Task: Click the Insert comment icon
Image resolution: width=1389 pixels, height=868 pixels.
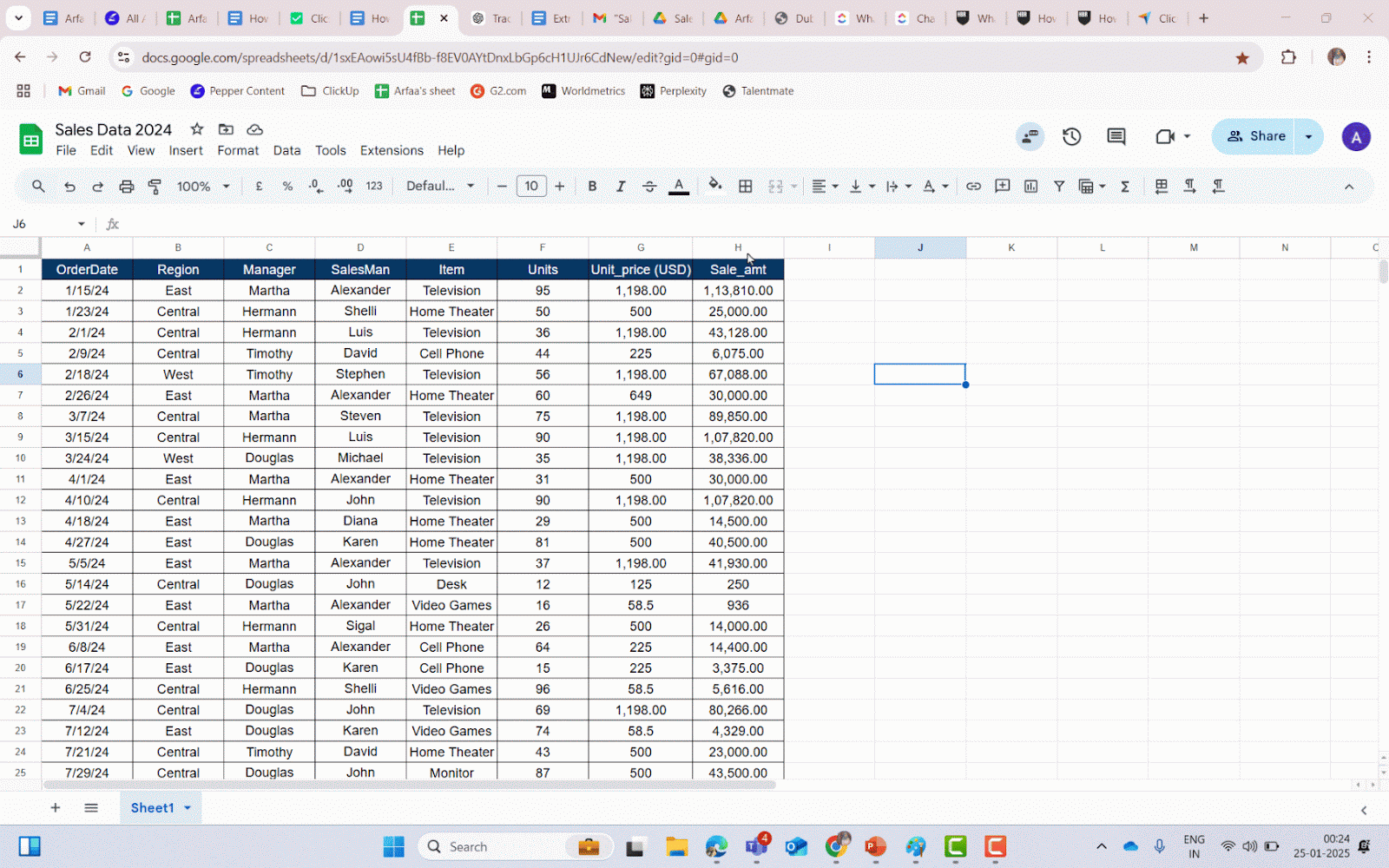Action: (1003, 186)
